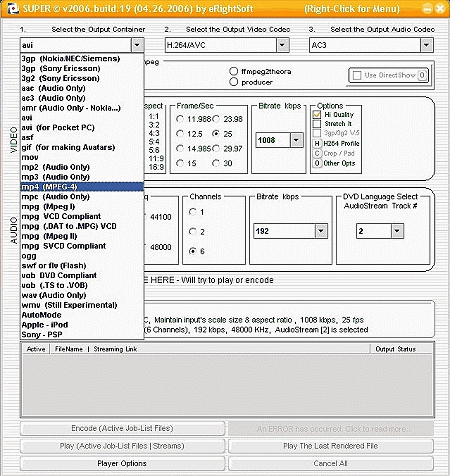The height and width of the screenshot is (476, 450).
Task: Select the 16:9 aspect ratio
Action: coord(156,167)
